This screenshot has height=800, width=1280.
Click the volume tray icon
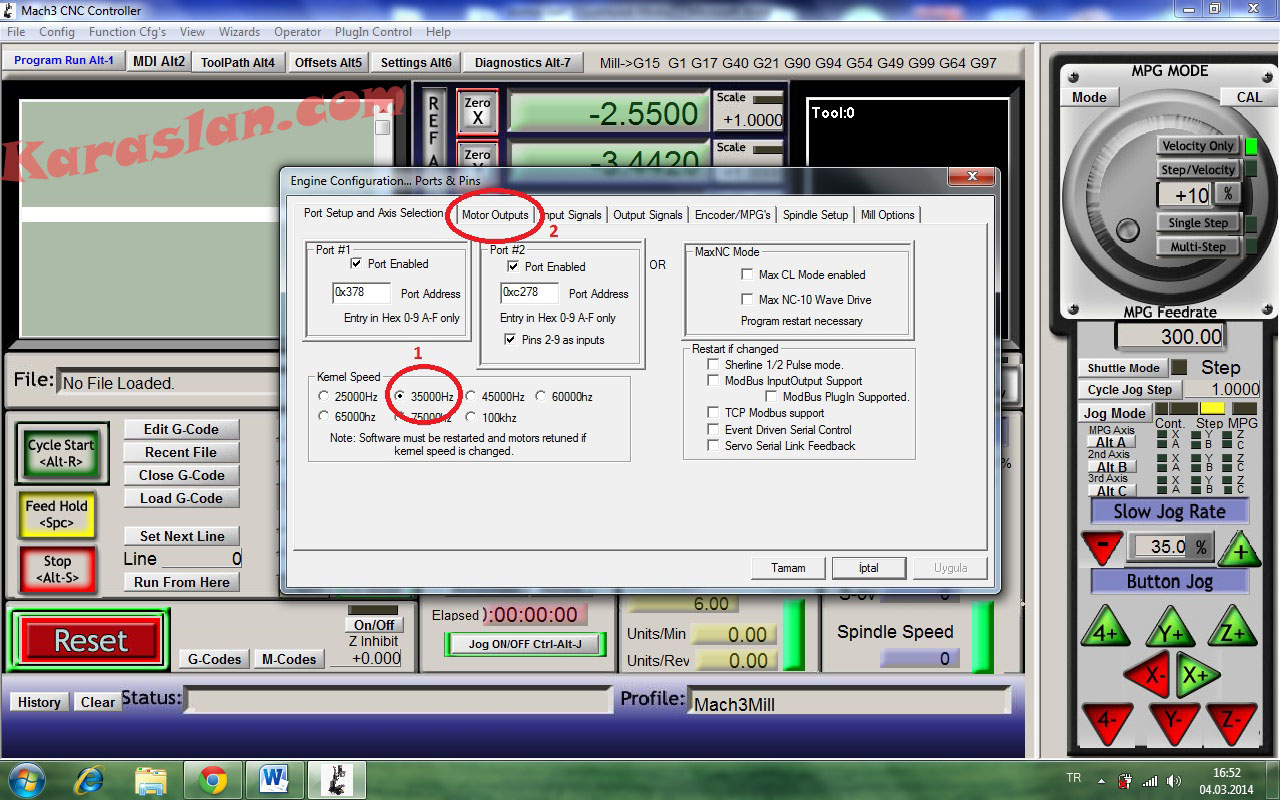(x=1173, y=781)
